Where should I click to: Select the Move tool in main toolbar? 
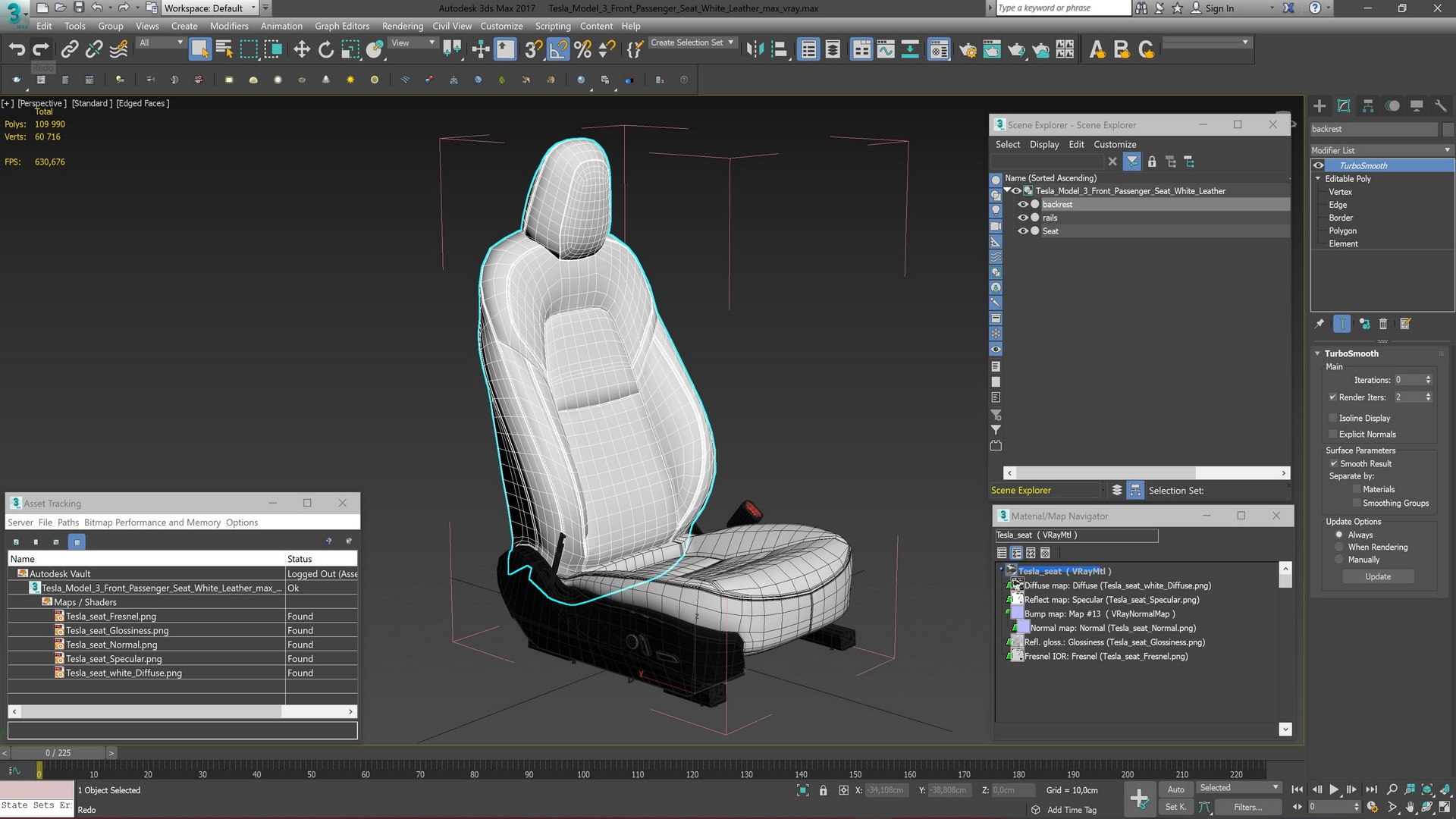coord(302,50)
